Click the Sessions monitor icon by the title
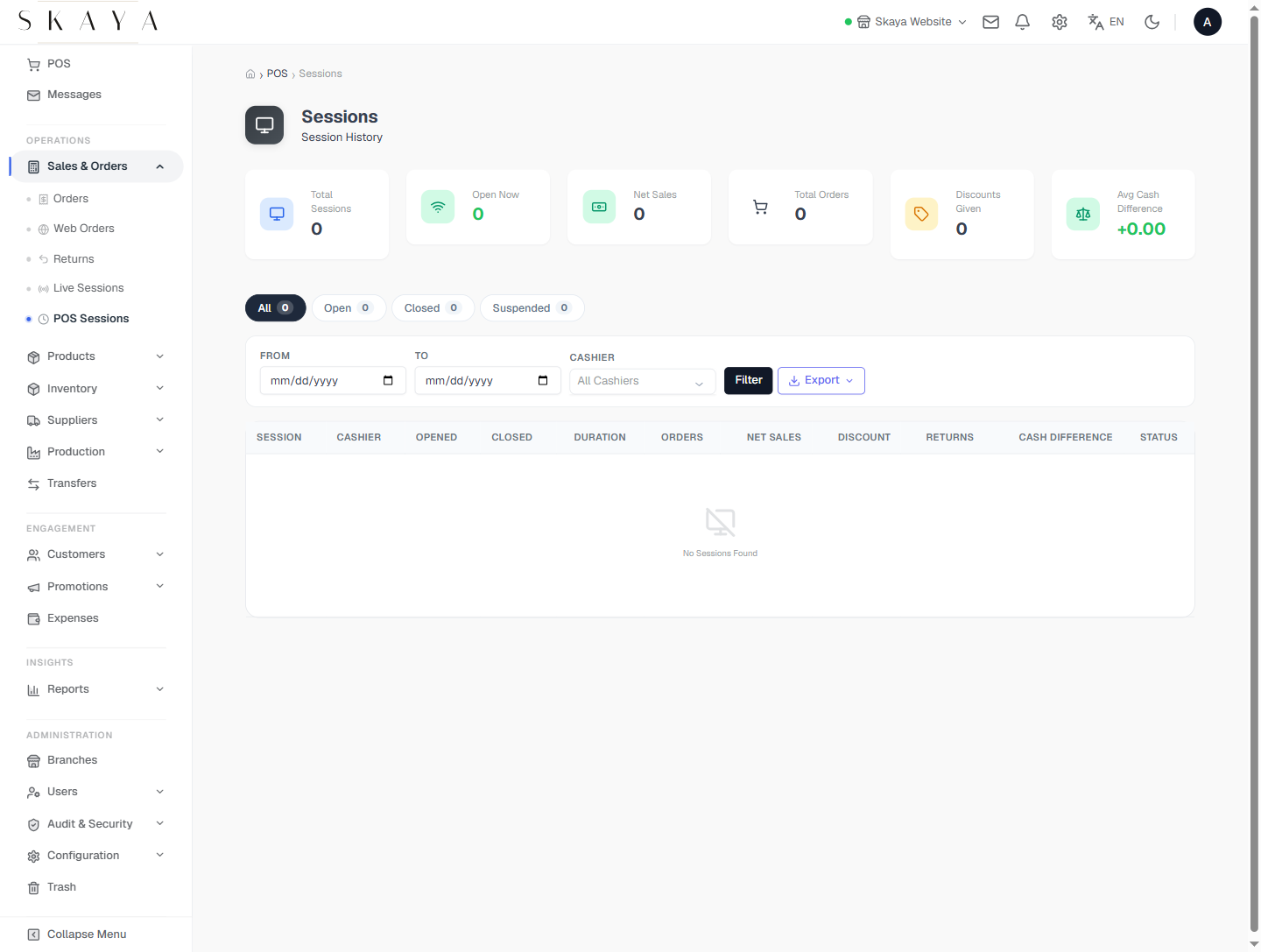1261x952 pixels. 264,125
